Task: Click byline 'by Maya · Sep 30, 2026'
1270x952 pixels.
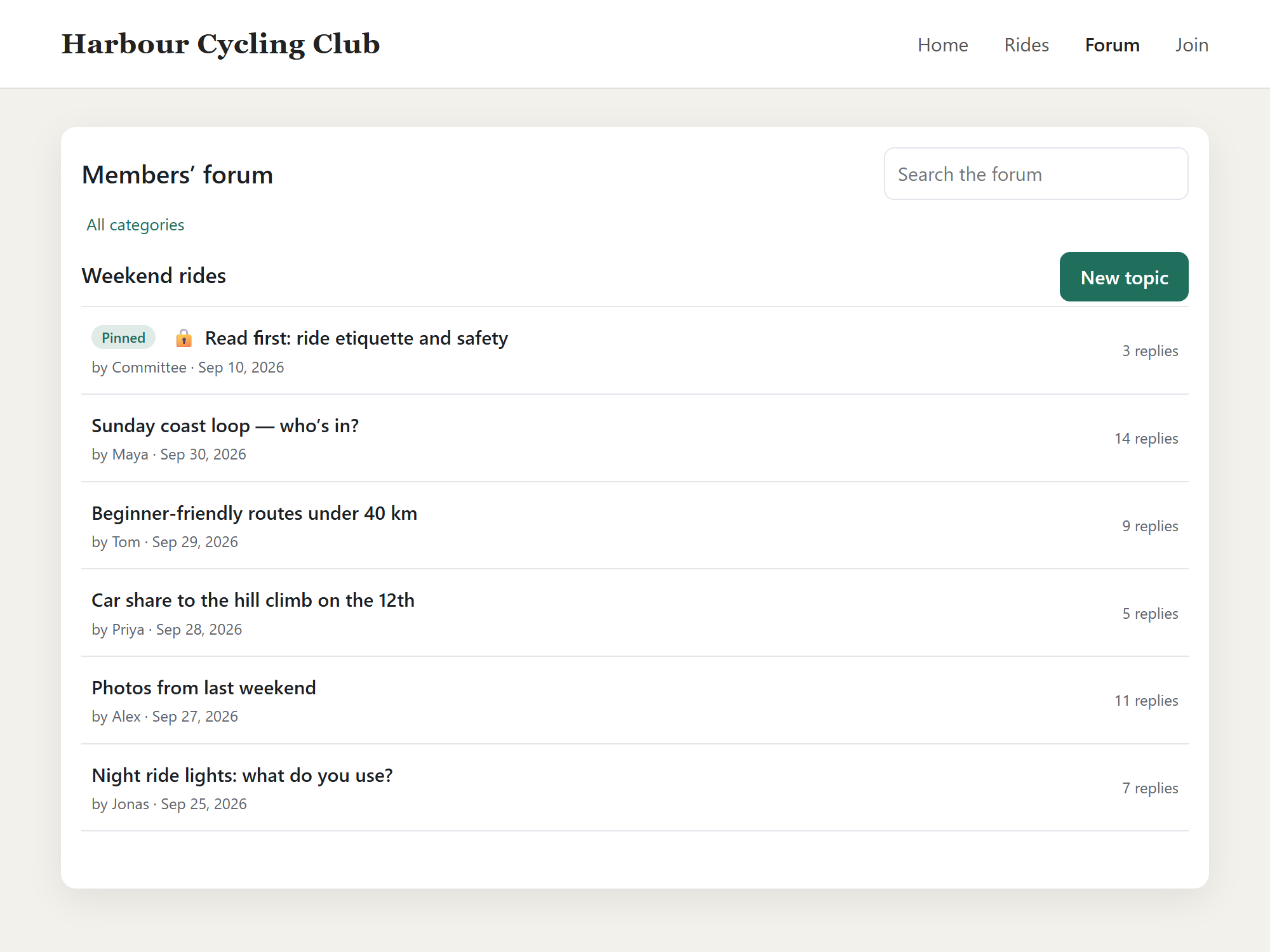Action: point(169,454)
